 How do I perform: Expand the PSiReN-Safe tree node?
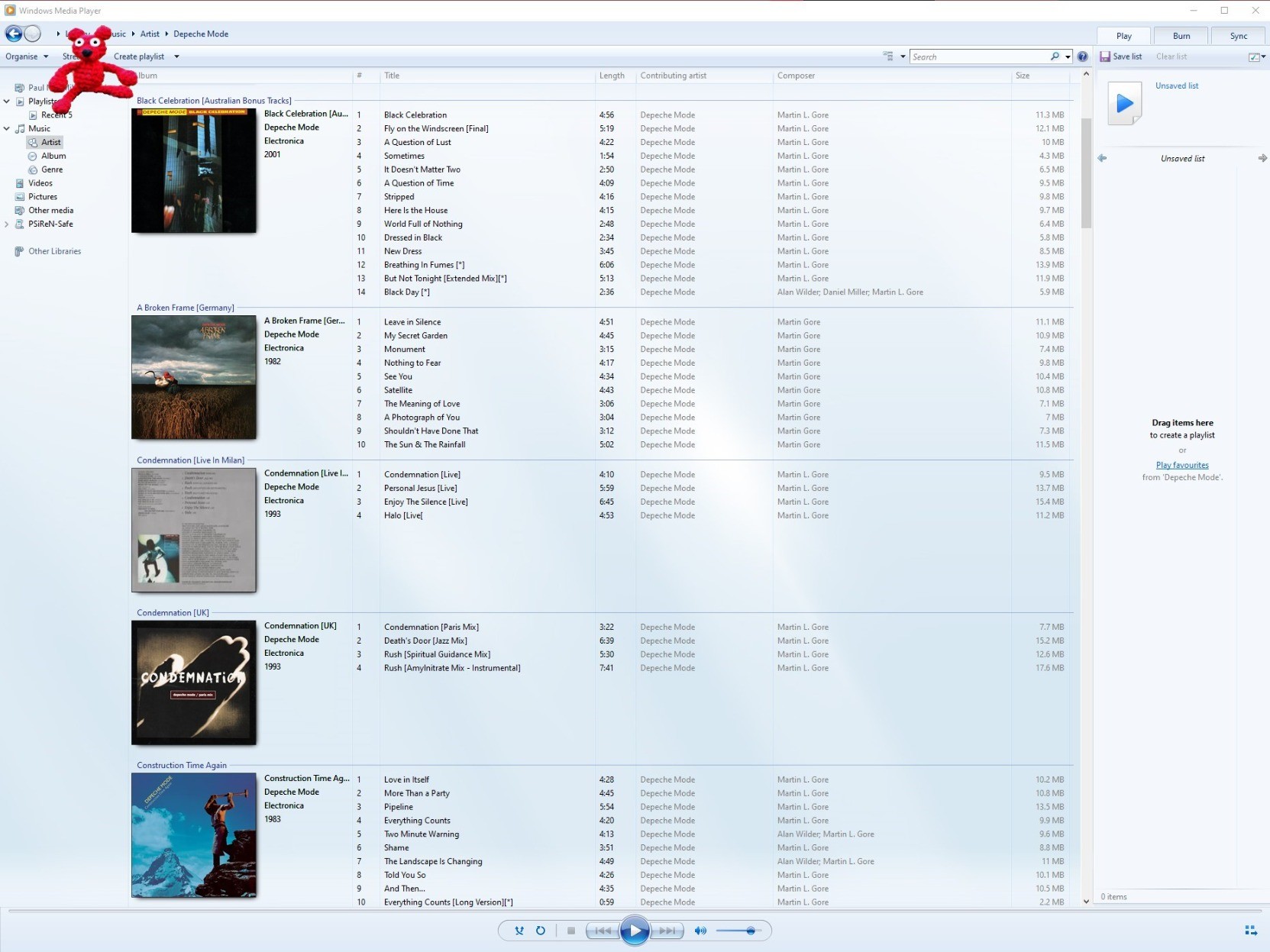click(7, 224)
